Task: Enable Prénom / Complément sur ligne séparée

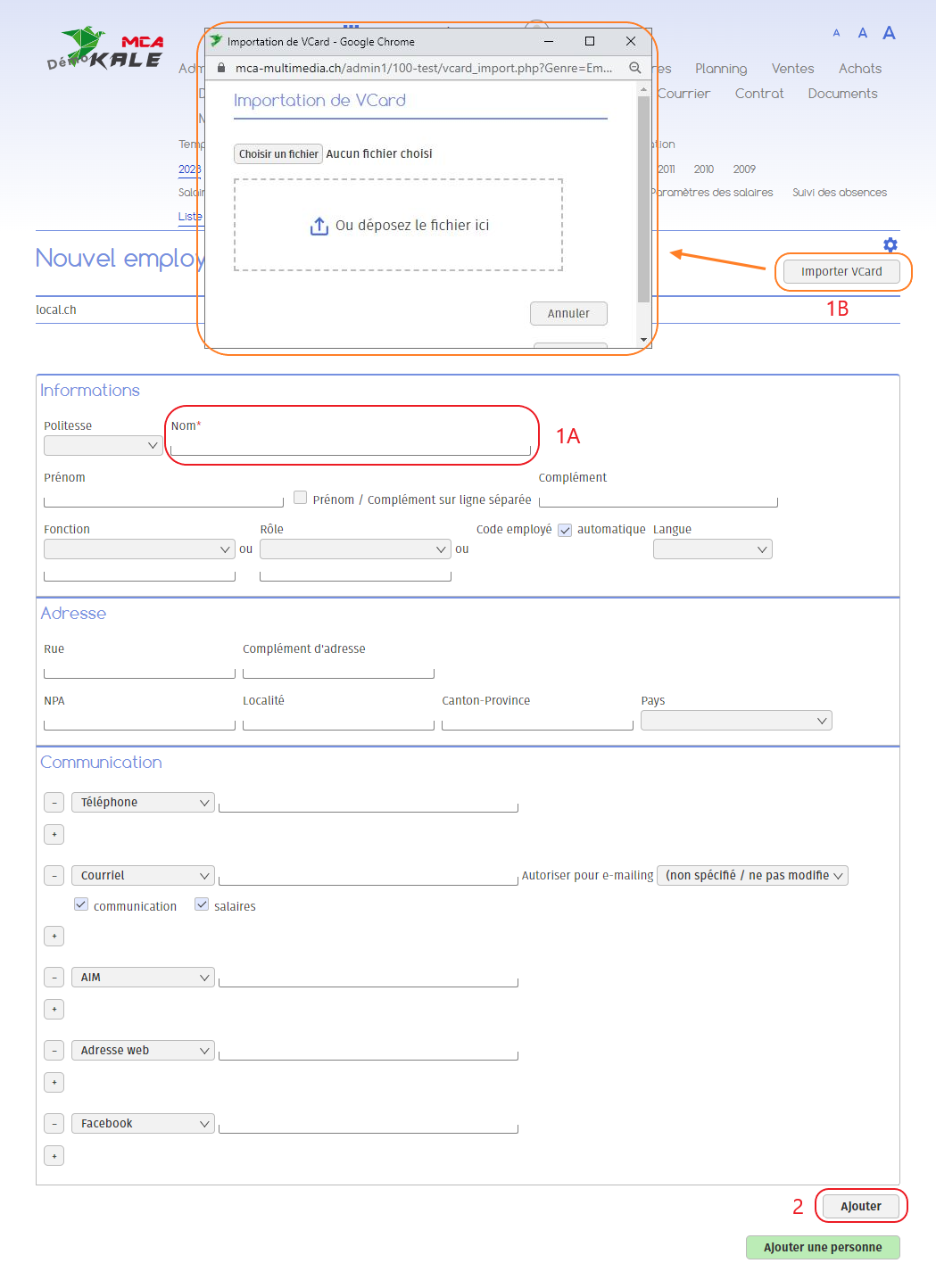Action: click(x=301, y=498)
